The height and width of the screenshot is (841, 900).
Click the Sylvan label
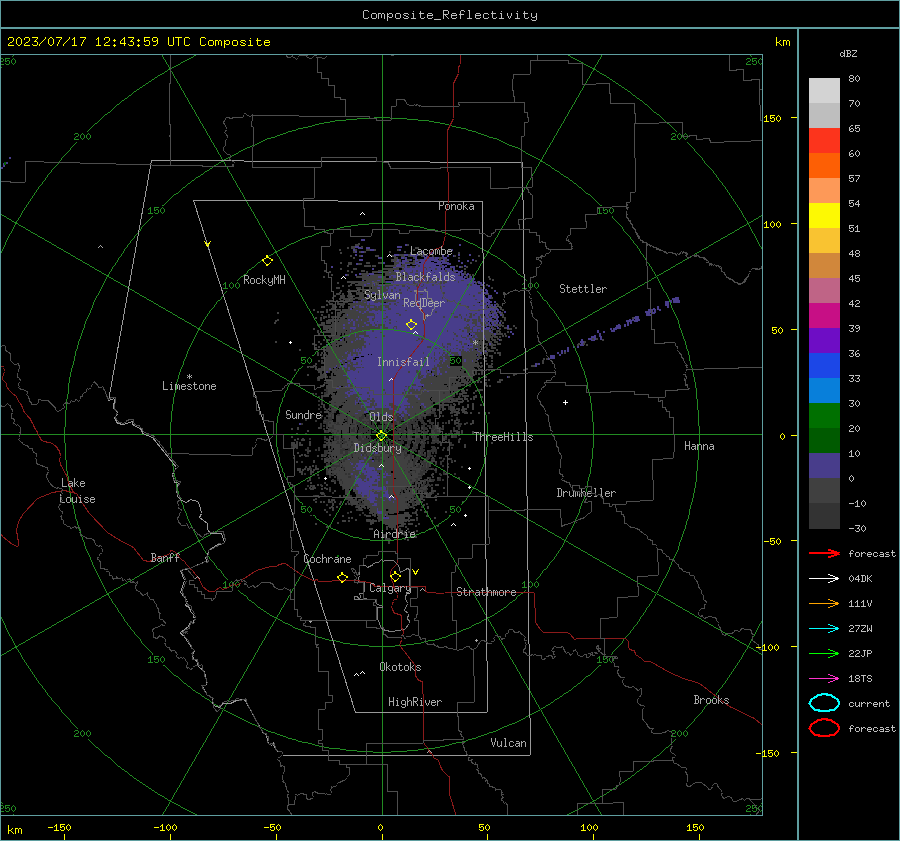[x=382, y=295]
